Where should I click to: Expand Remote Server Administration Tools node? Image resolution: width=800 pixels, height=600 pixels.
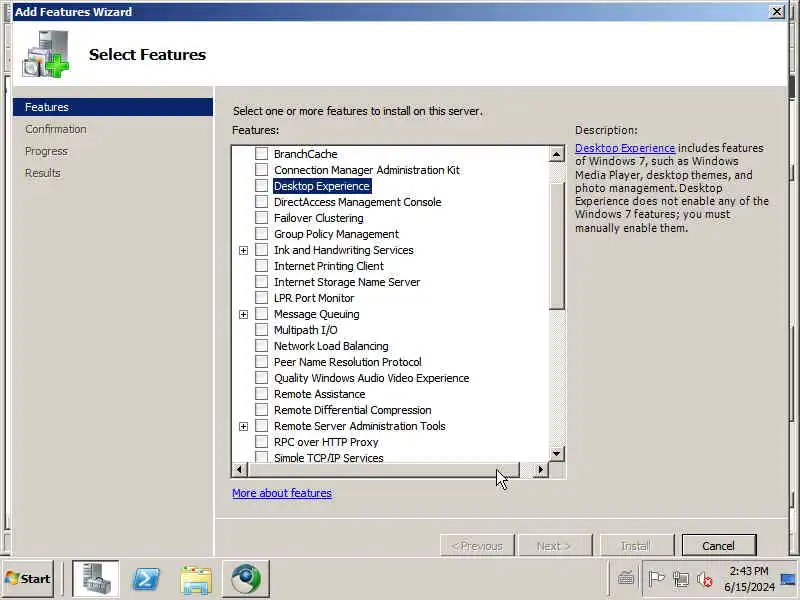pyautogui.click(x=243, y=426)
